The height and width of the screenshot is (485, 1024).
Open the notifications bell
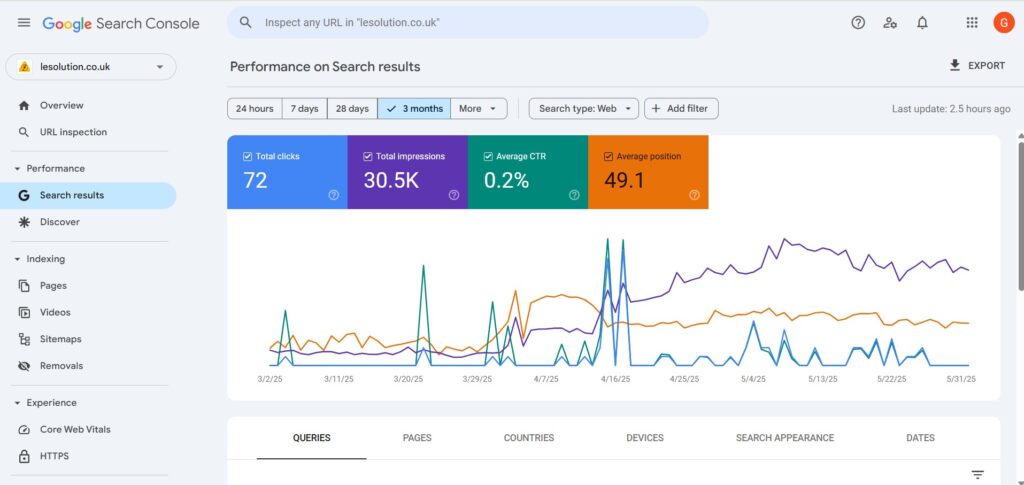coord(922,23)
